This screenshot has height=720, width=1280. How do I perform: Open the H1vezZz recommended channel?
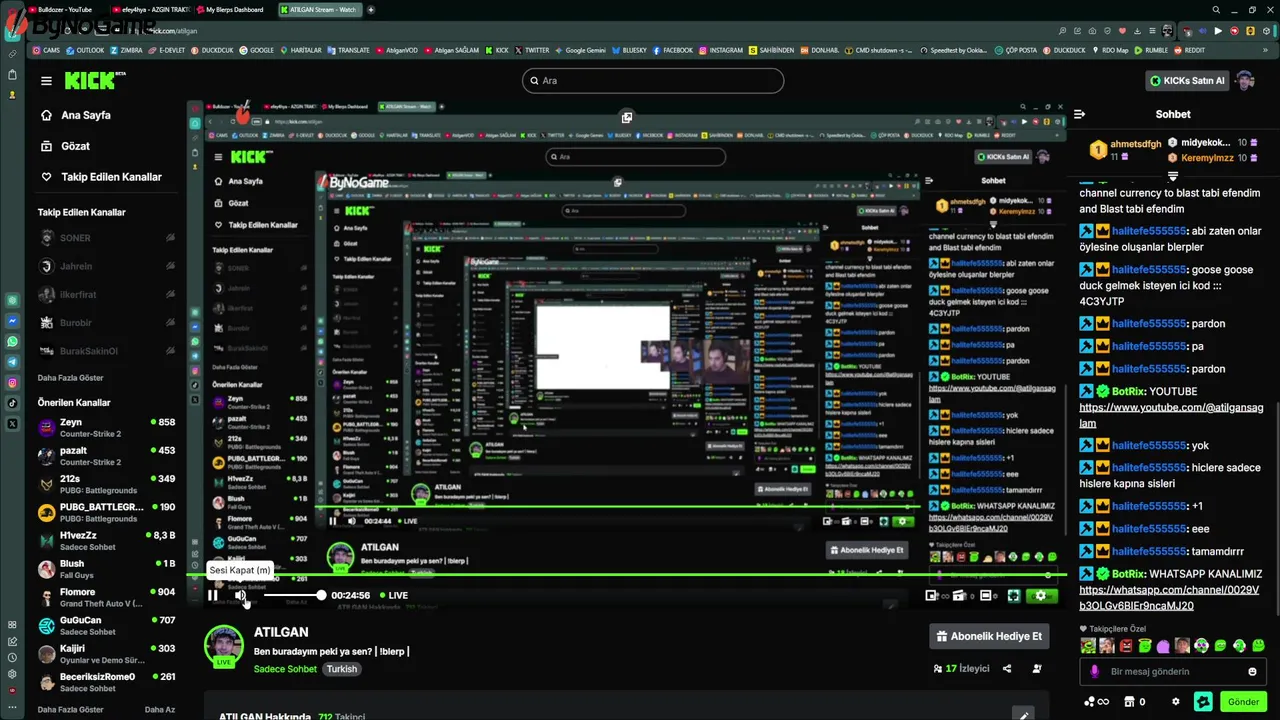click(x=106, y=541)
